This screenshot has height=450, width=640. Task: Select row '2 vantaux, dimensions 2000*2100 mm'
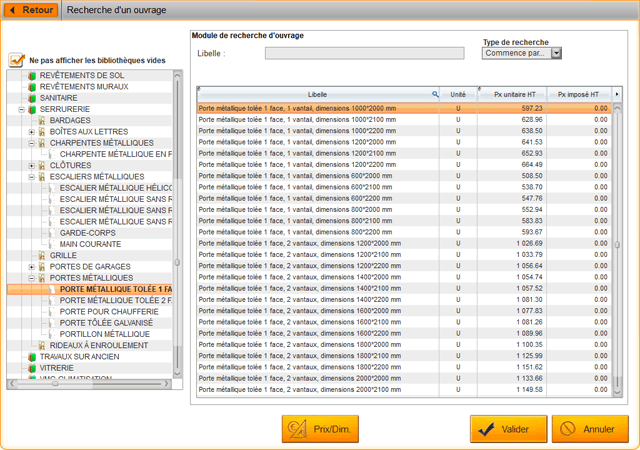404,390
